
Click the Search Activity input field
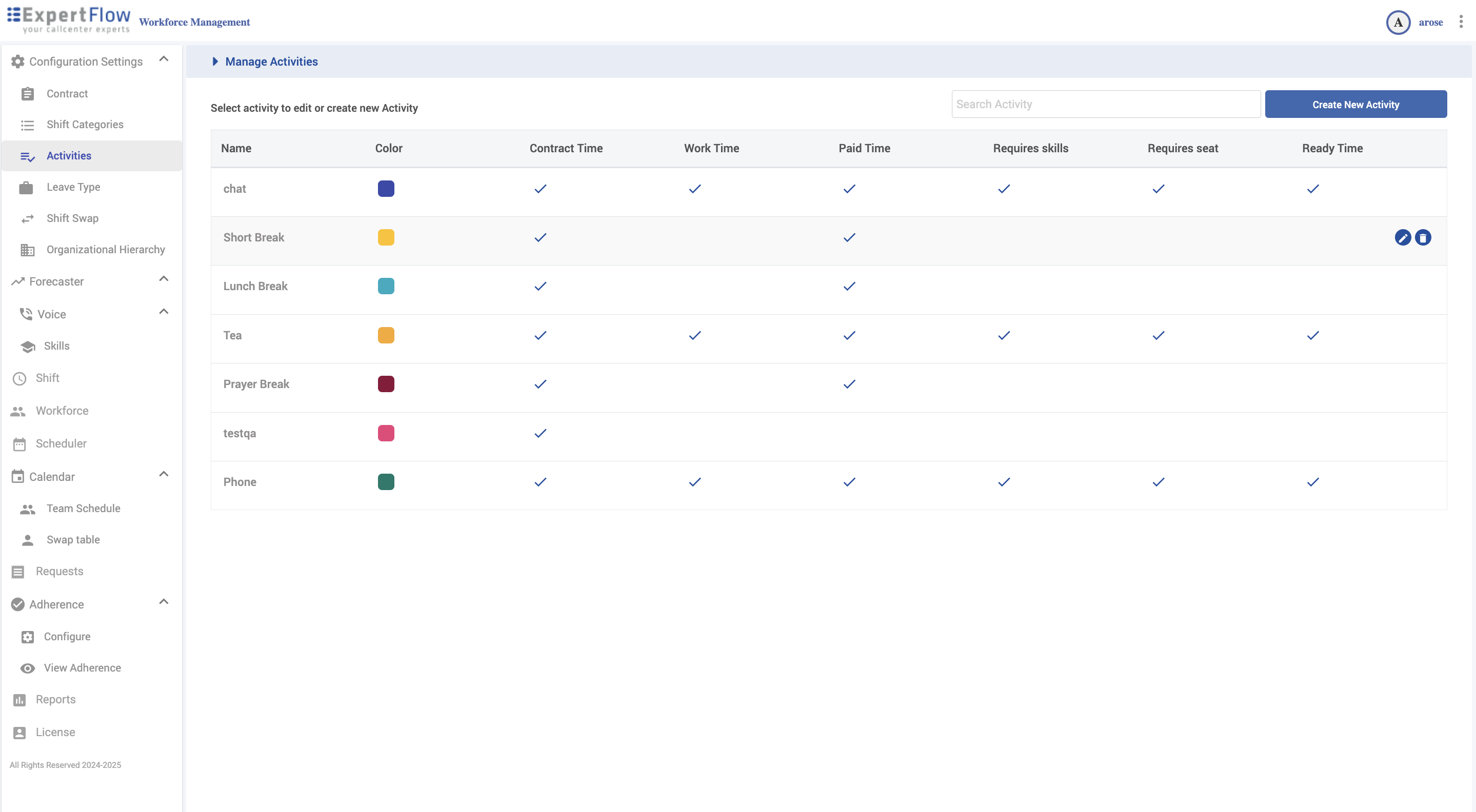coord(1105,104)
